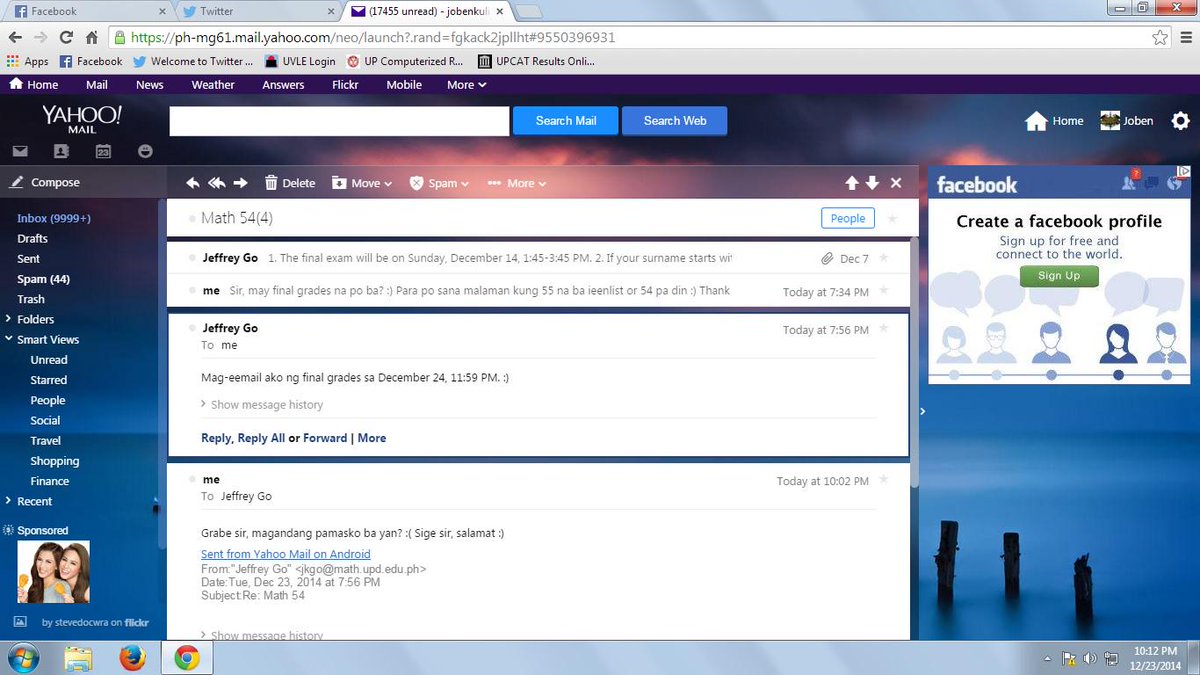Image resolution: width=1200 pixels, height=675 pixels.
Task: Collapse the Smart Views section
Action: coord(9,339)
